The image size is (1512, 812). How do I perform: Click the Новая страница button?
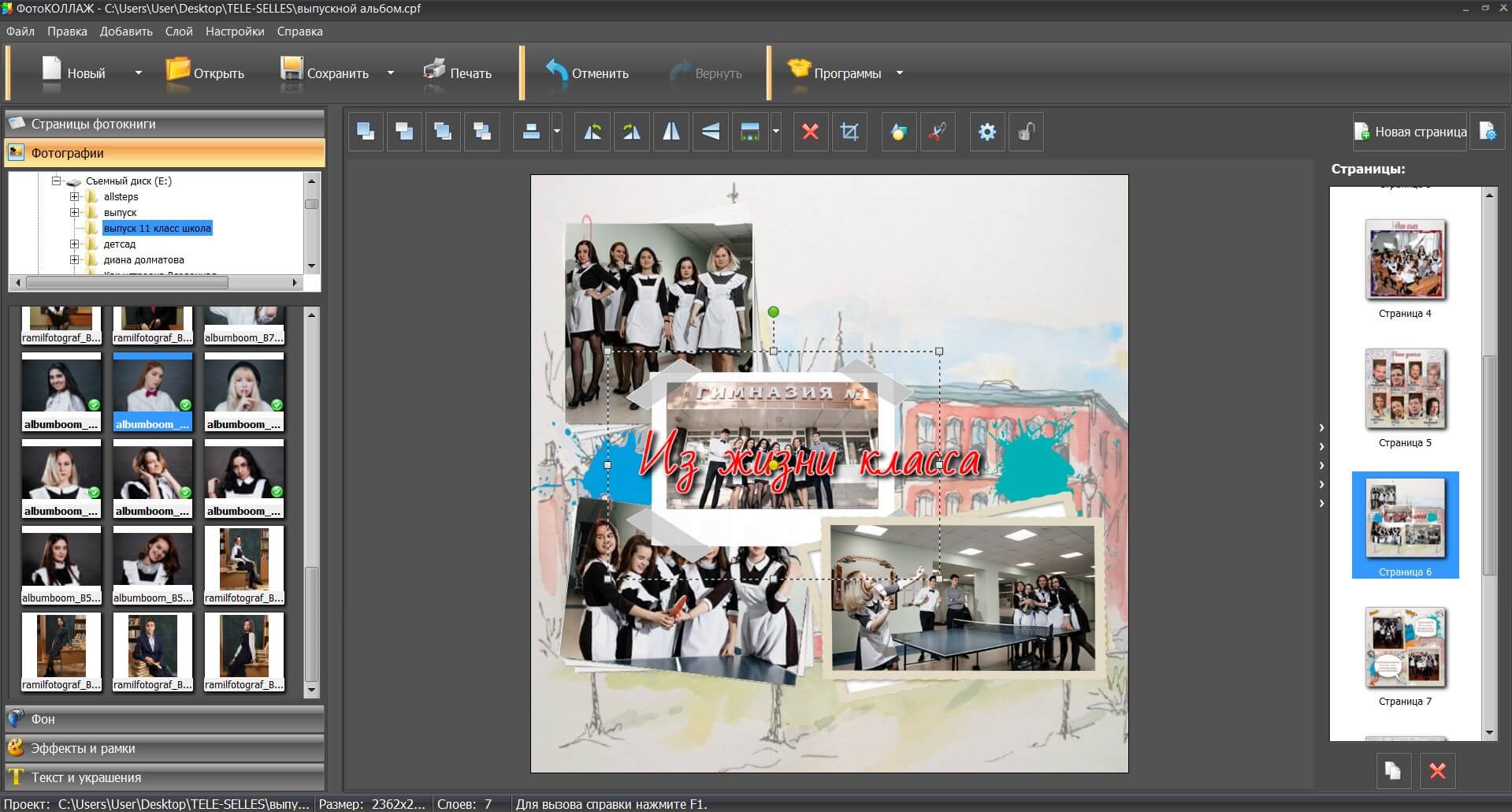[1410, 132]
